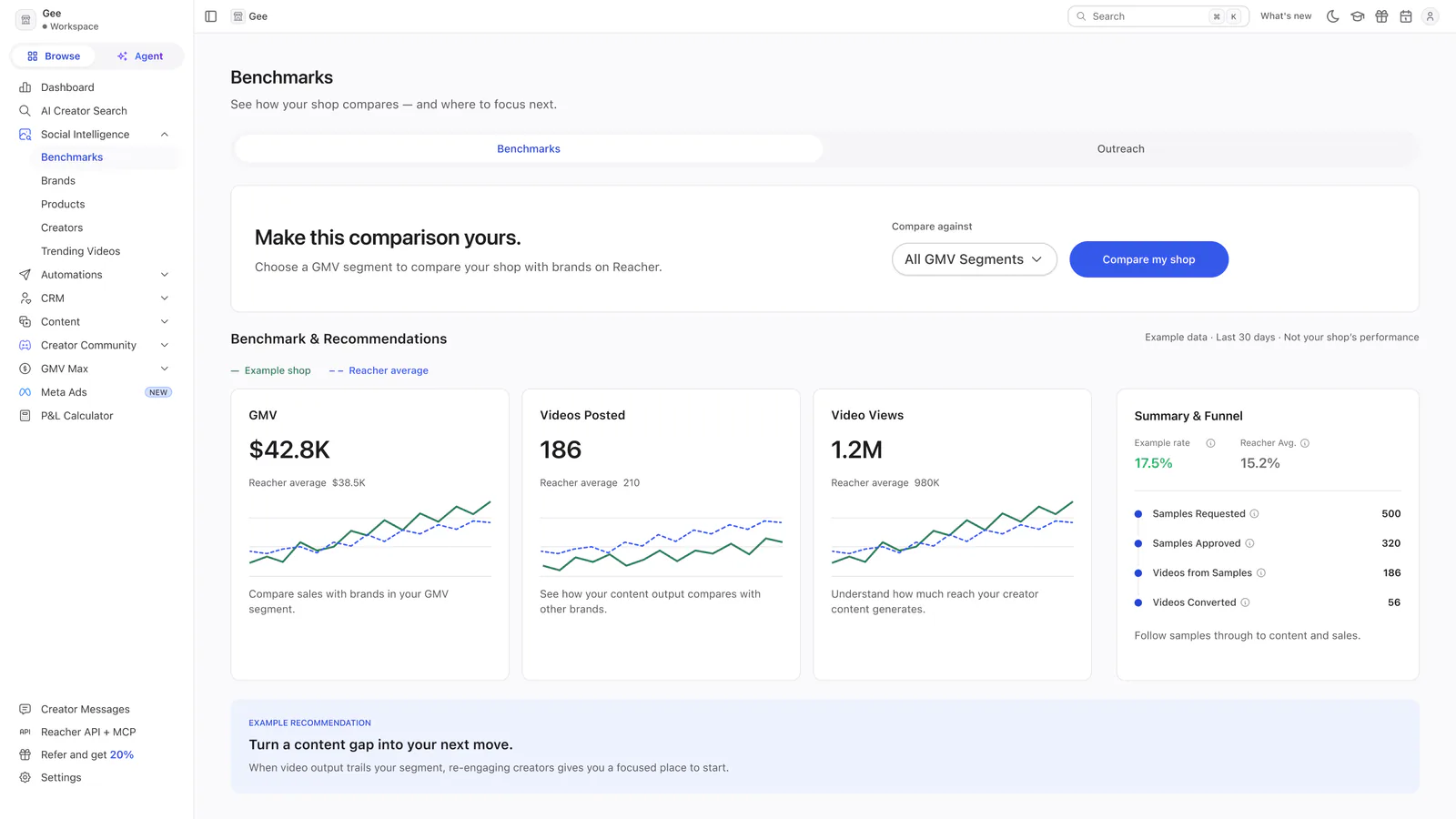This screenshot has width=1456, height=819.
Task: Open Refer and get 20% link
Action: point(86,754)
